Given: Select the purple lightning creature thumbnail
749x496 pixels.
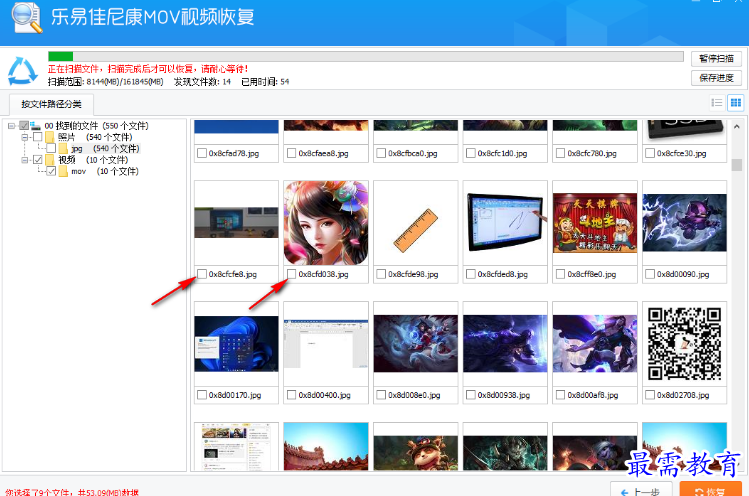Looking at the screenshot, I should (x=685, y=223).
